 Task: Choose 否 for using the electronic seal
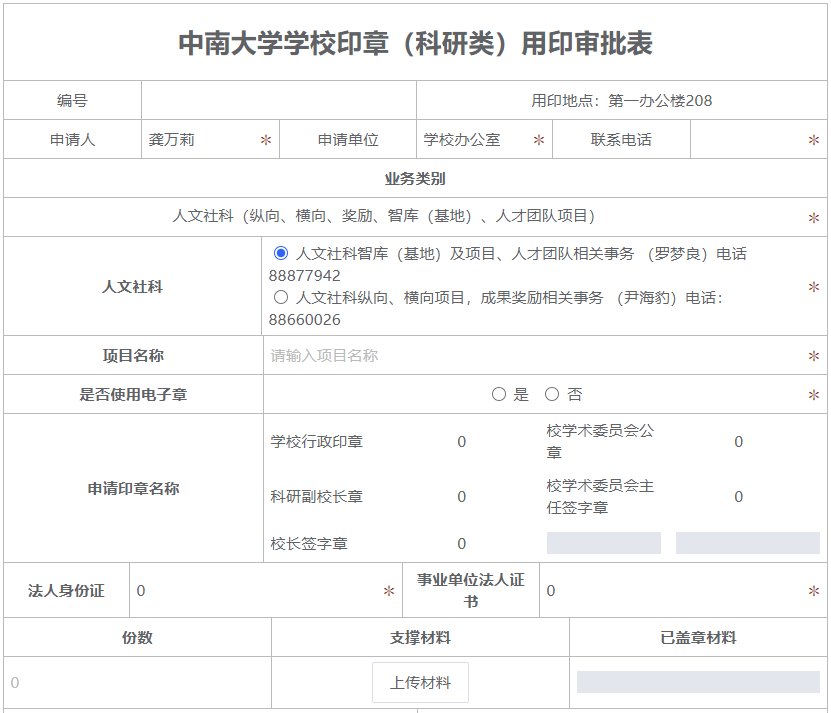tap(552, 394)
